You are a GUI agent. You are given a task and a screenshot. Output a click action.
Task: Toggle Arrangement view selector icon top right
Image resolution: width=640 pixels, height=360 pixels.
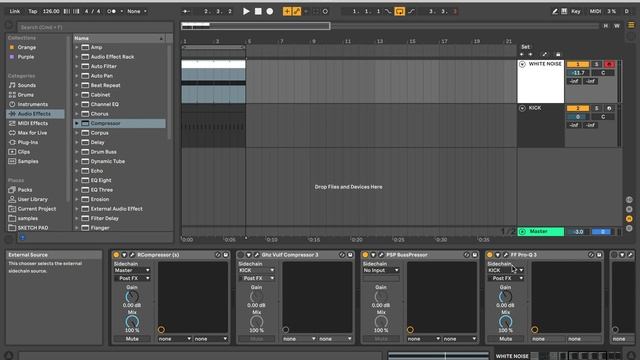click(x=631, y=25)
